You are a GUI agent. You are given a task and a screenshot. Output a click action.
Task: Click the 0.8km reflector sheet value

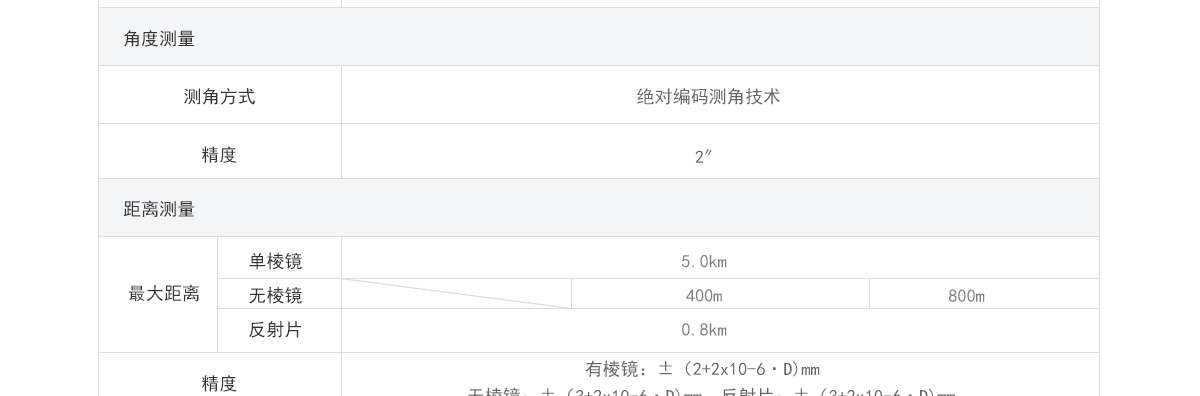point(704,330)
